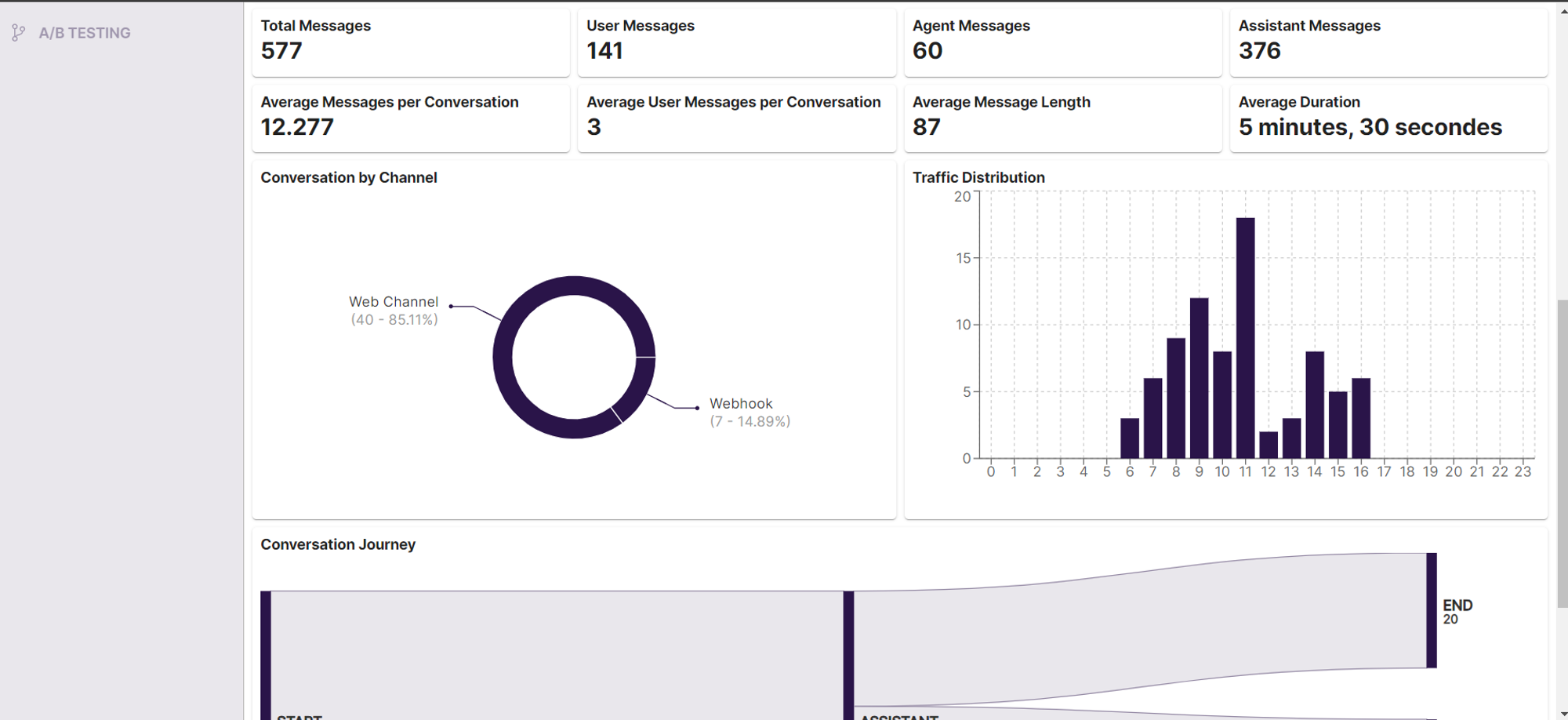Click the ASSISTANT node bar in journey
Screen dimensions: 1568x720
point(848,655)
